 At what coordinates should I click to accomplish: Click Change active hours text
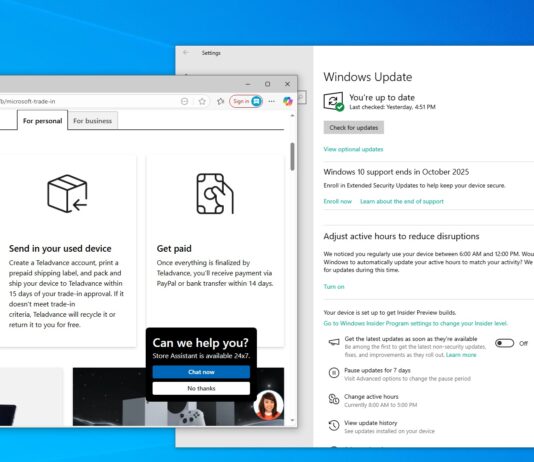pyautogui.click(x=371, y=396)
